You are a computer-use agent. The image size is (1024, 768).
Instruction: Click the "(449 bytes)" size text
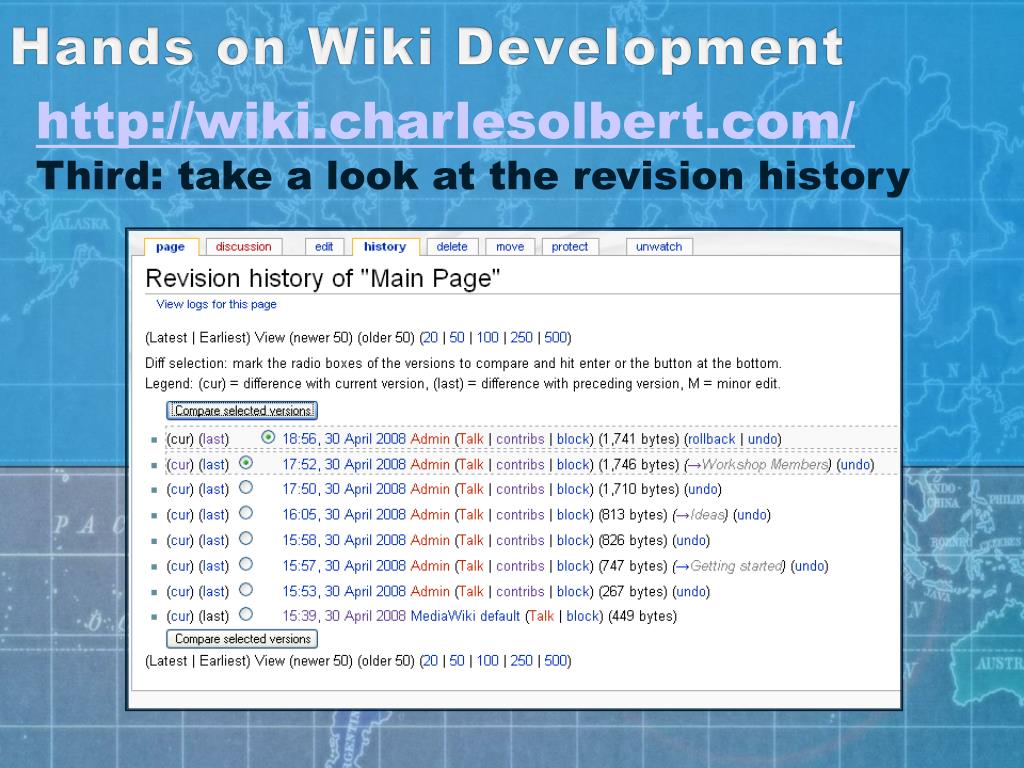pyautogui.click(x=643, y=616)
